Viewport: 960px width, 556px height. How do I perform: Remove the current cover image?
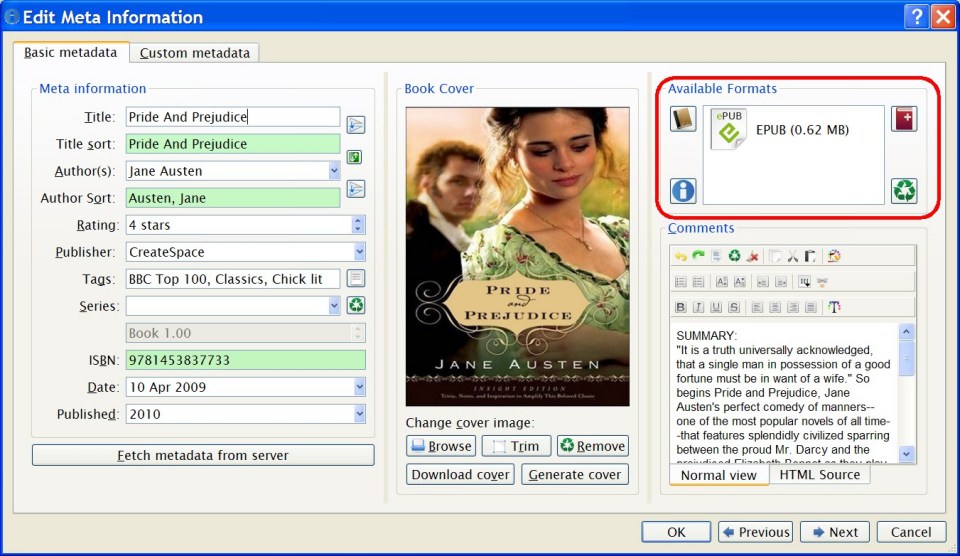[593, 446]
